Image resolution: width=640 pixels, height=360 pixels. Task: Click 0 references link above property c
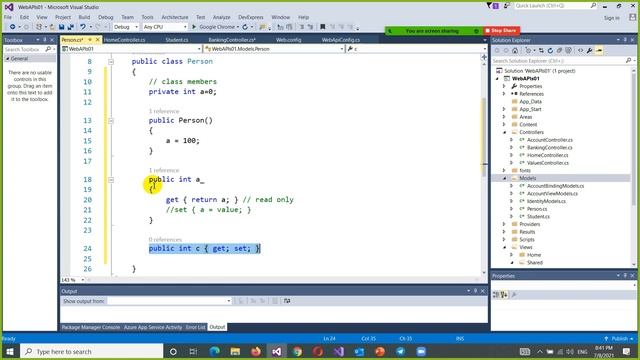[x=165, y=240]
